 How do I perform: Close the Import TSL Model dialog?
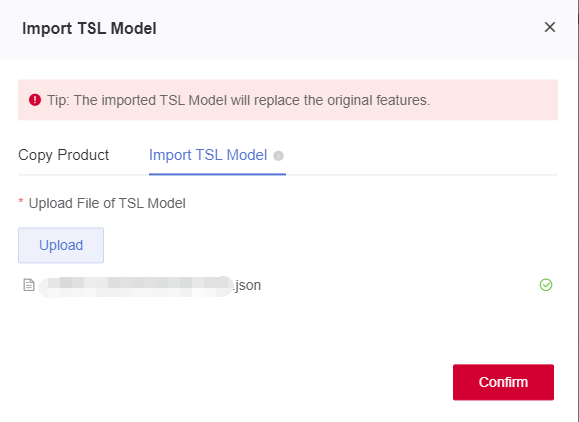pyautogui.click(x=550, y=27)
